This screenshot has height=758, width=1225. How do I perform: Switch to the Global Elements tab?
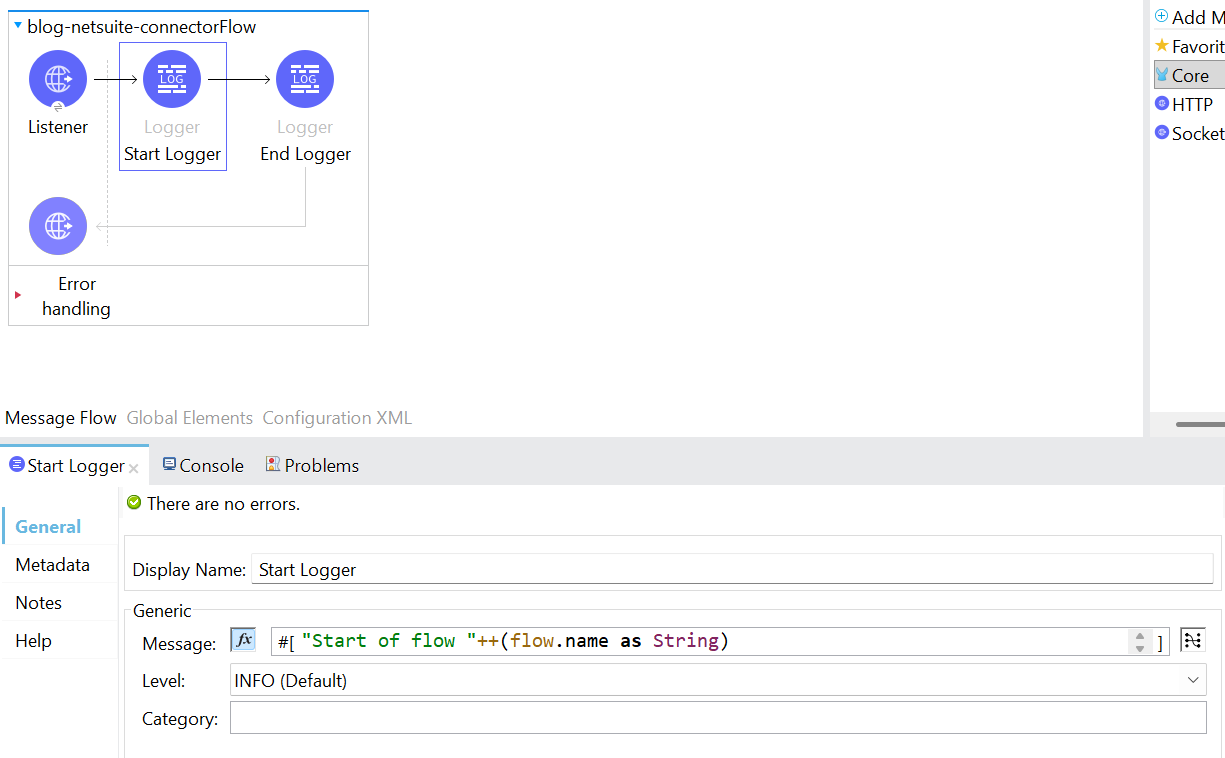pos(189,418)
